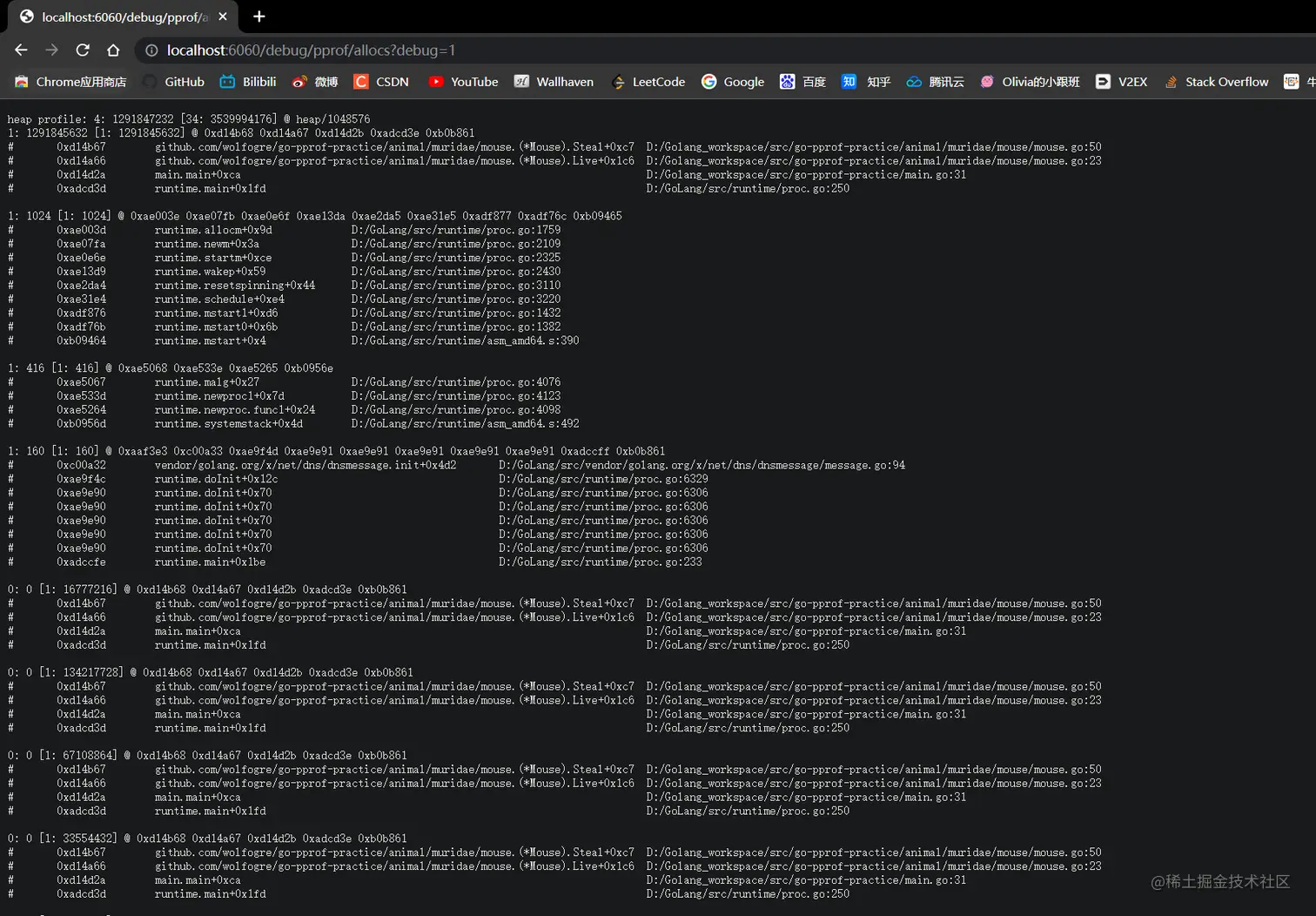Click the '1: 416 [1: 416]' record line
This screenshot has width=1316, height=916.
tap(171, 368)
